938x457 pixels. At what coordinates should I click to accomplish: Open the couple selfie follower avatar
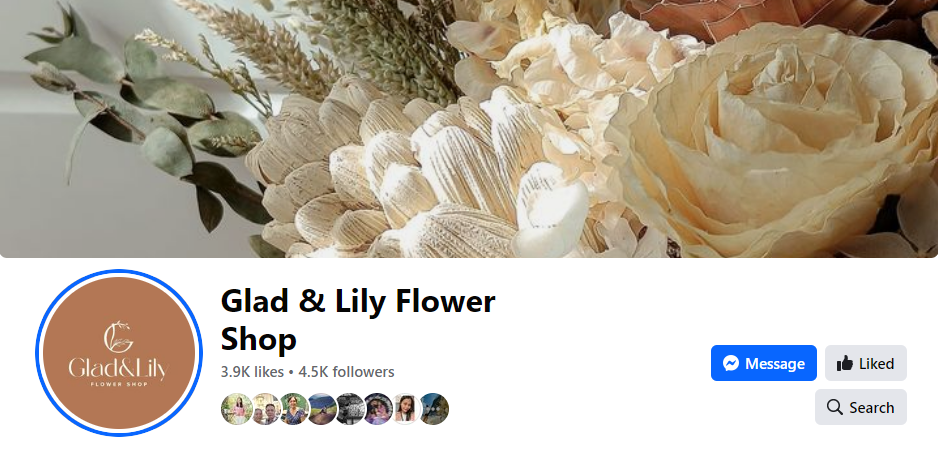(265, 409)
